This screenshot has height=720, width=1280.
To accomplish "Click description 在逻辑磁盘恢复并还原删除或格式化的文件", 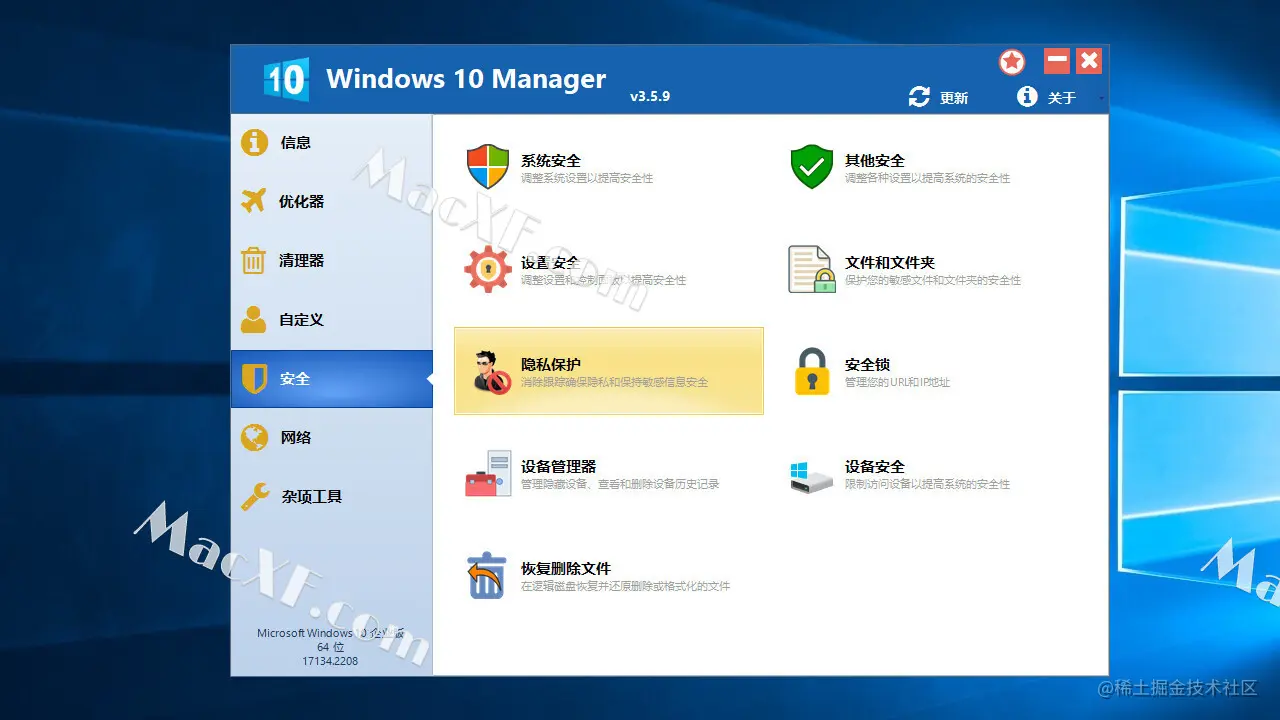I will pyautogui.click(x=625, y=586).
